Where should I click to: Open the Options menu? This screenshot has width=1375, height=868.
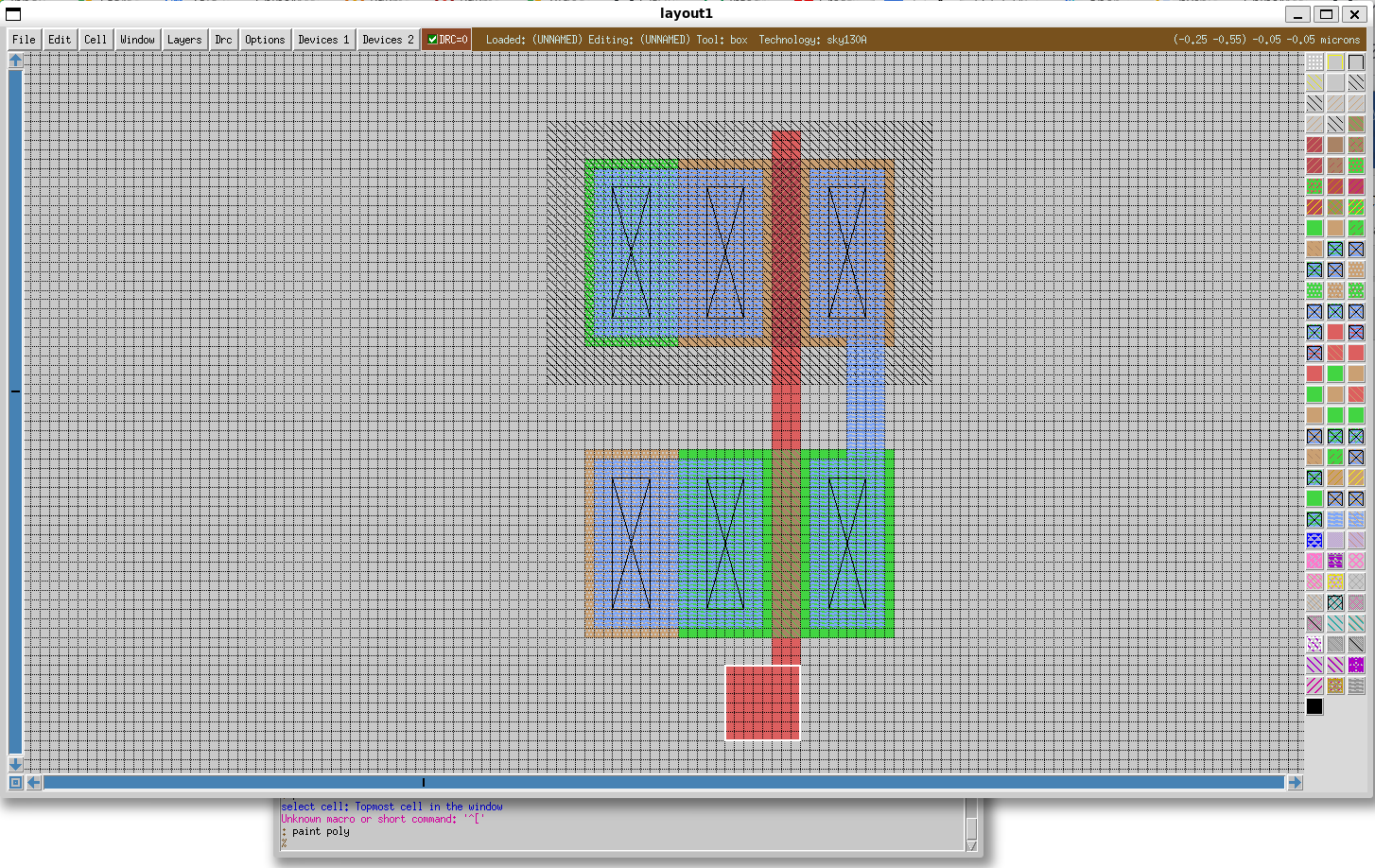pos(265,40)
